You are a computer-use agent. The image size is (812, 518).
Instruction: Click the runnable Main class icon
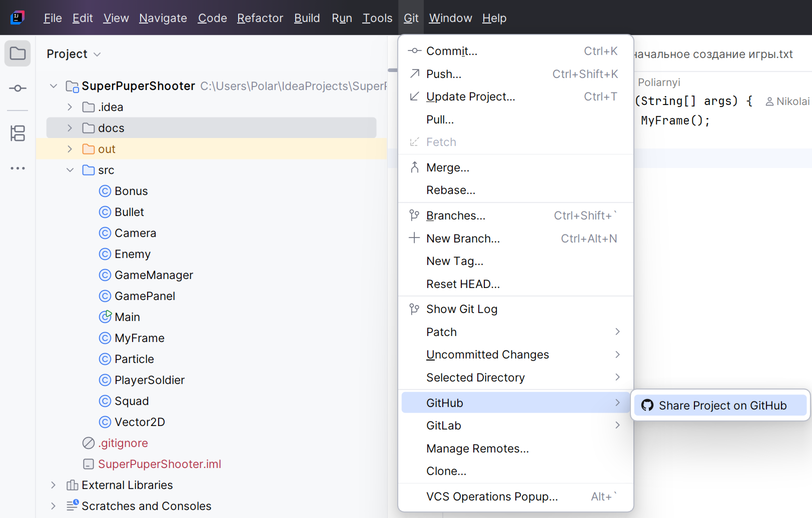(x=105, y=316)
